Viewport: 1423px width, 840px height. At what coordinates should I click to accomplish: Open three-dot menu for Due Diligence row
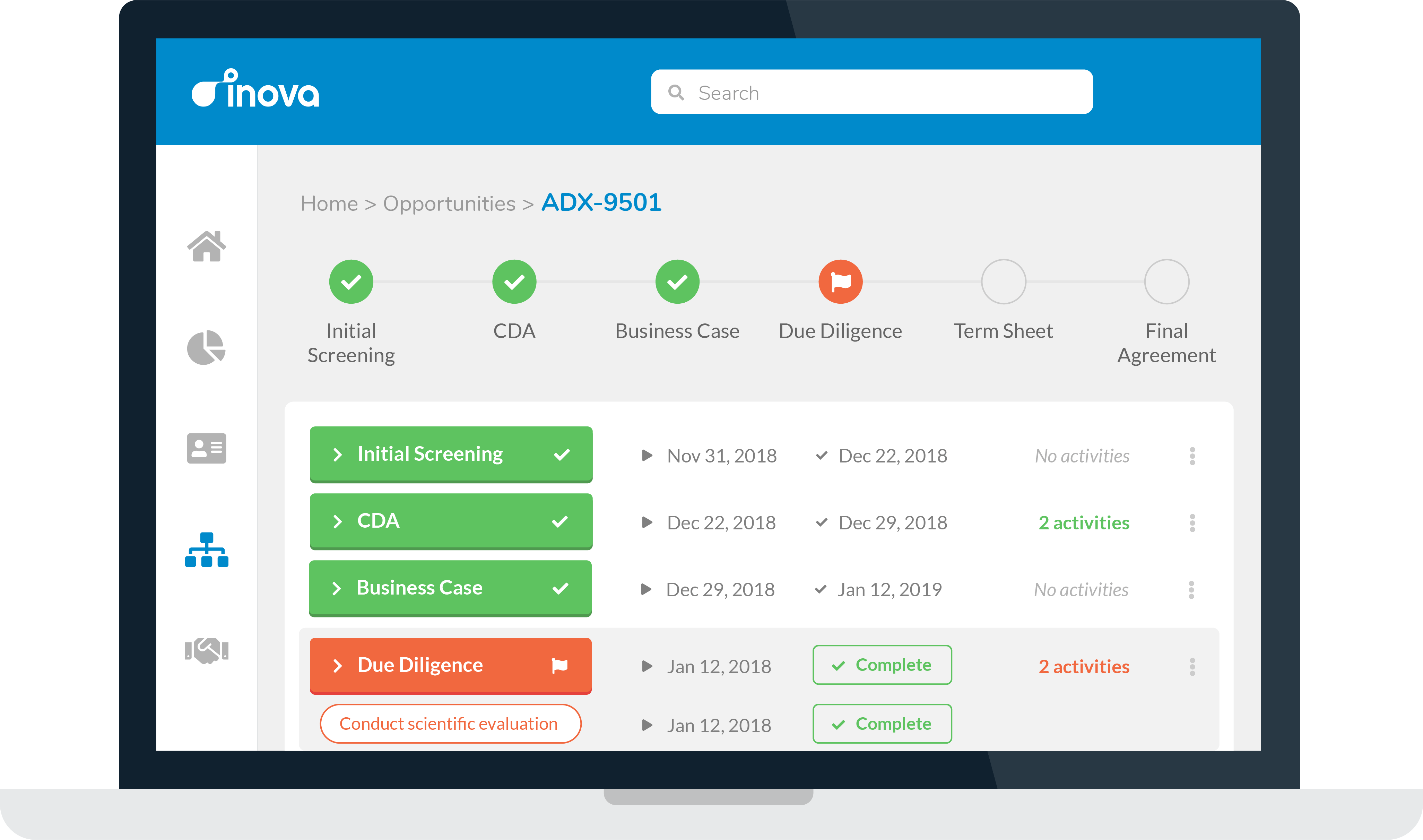[x=1192, y=667]
